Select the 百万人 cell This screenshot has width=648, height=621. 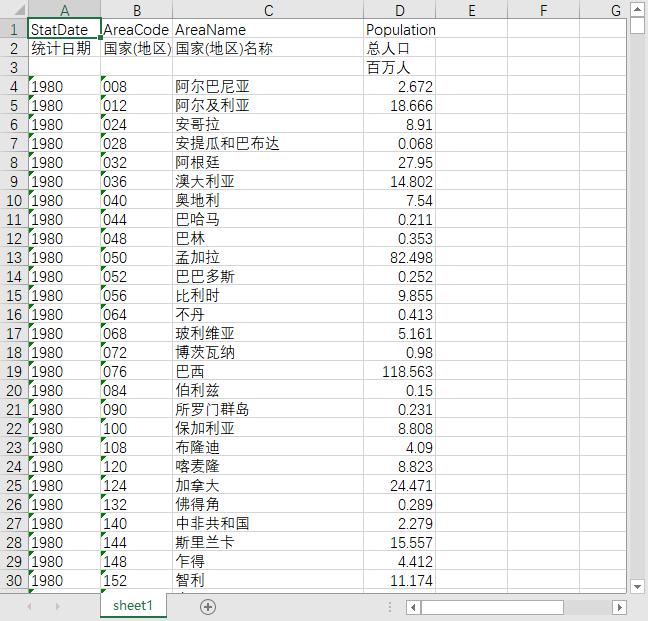(x=400, y=67)
